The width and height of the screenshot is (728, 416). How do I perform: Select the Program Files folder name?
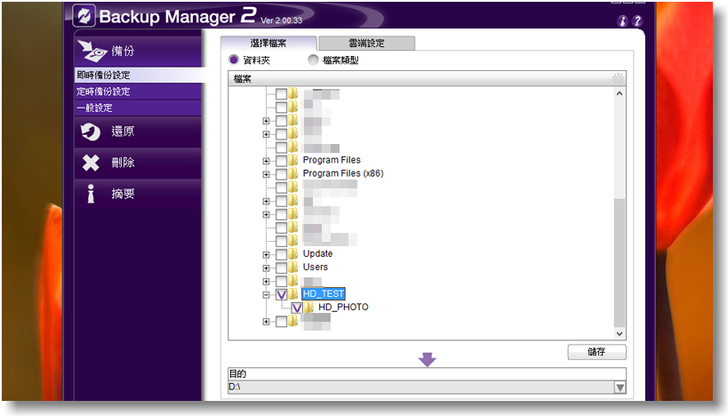pos(332,160)
